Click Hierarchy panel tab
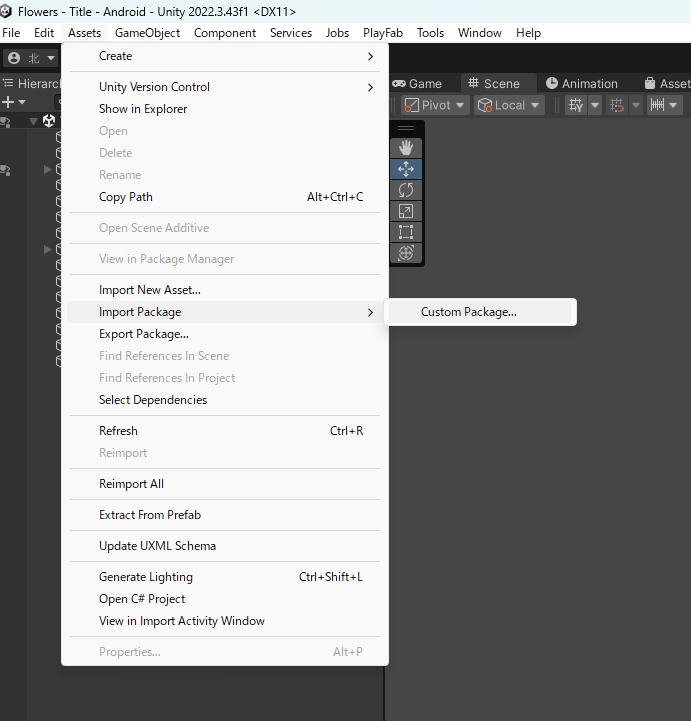 click(x=31, y=83)
